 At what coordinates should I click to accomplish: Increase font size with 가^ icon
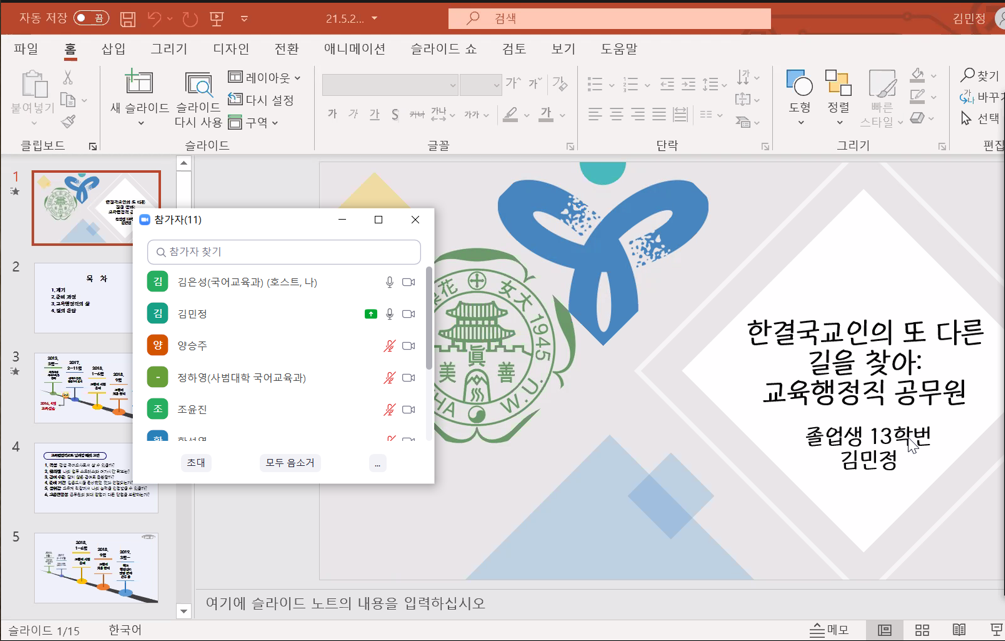click(512, 83)
